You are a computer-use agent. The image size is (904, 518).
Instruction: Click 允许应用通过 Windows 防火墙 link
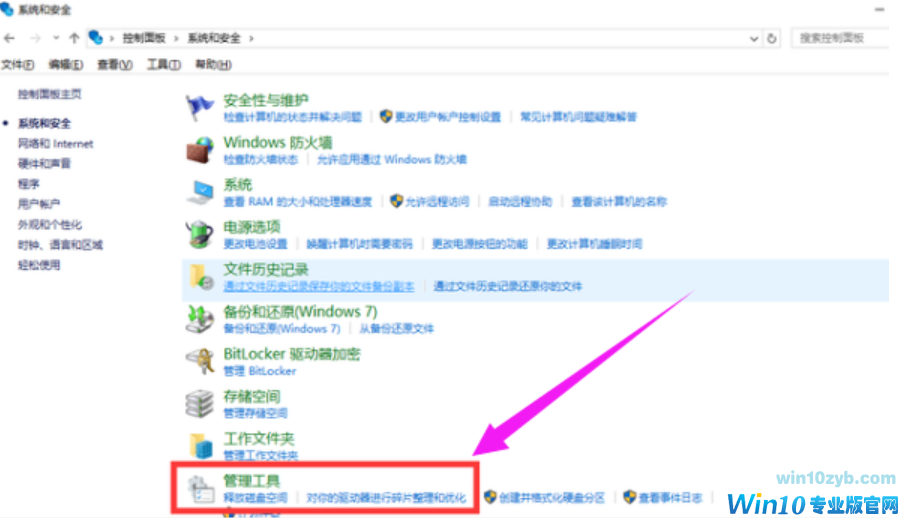[x=391, y=159]
